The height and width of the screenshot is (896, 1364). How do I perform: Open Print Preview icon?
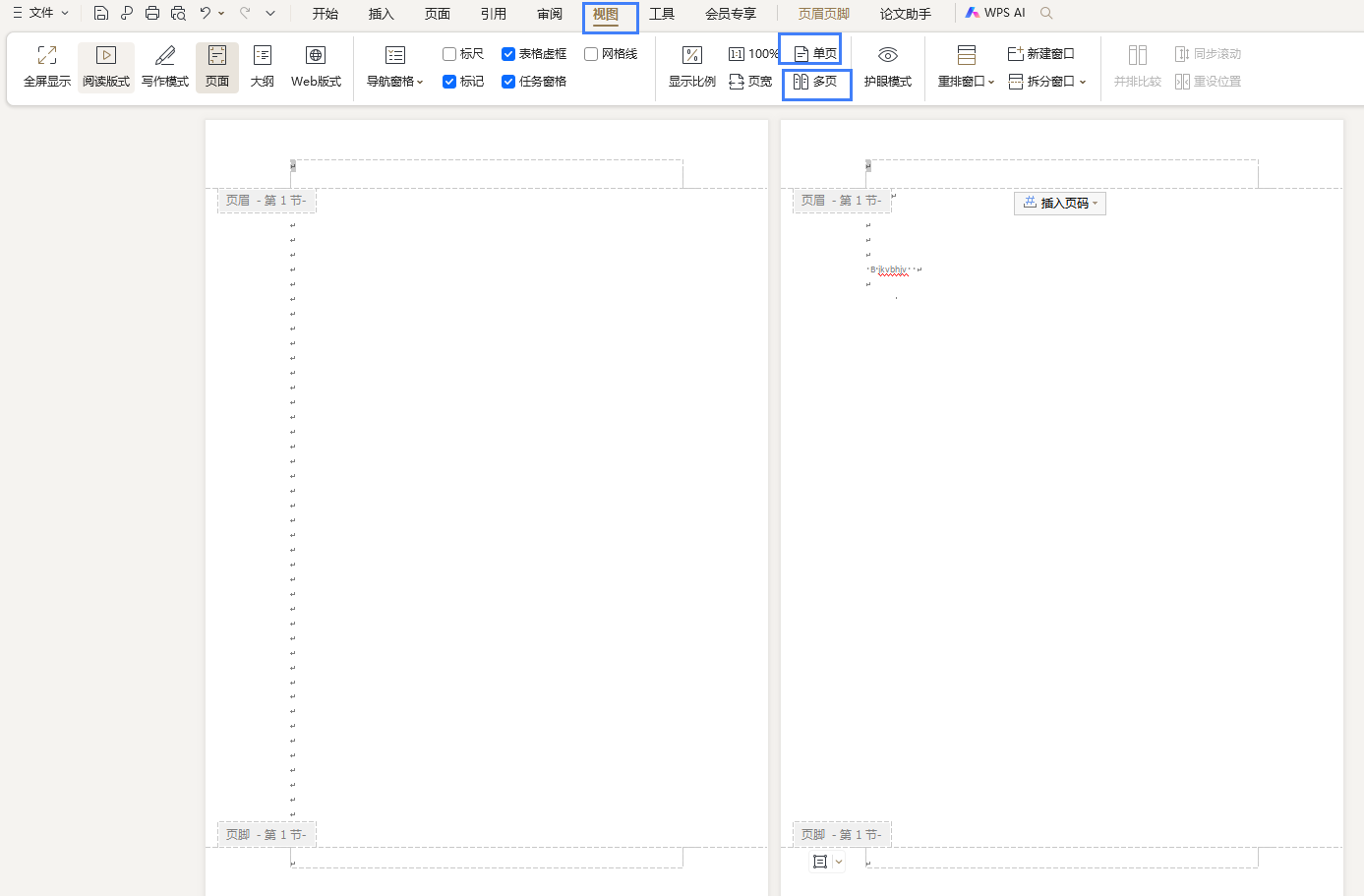click(x=178, y=13)
